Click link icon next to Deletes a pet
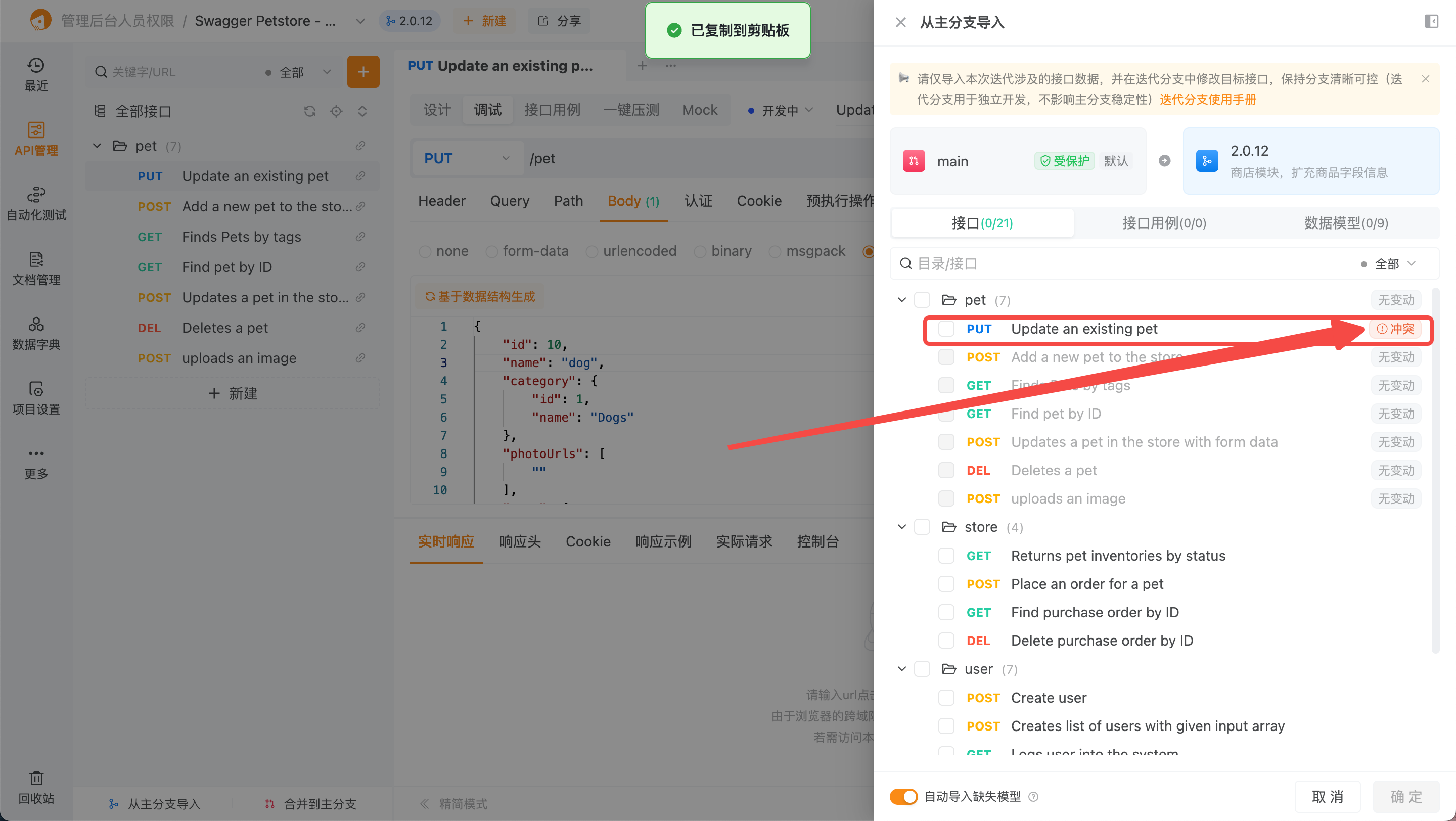Viewport: 1456px width, 821px height. (x=360, y=328)
